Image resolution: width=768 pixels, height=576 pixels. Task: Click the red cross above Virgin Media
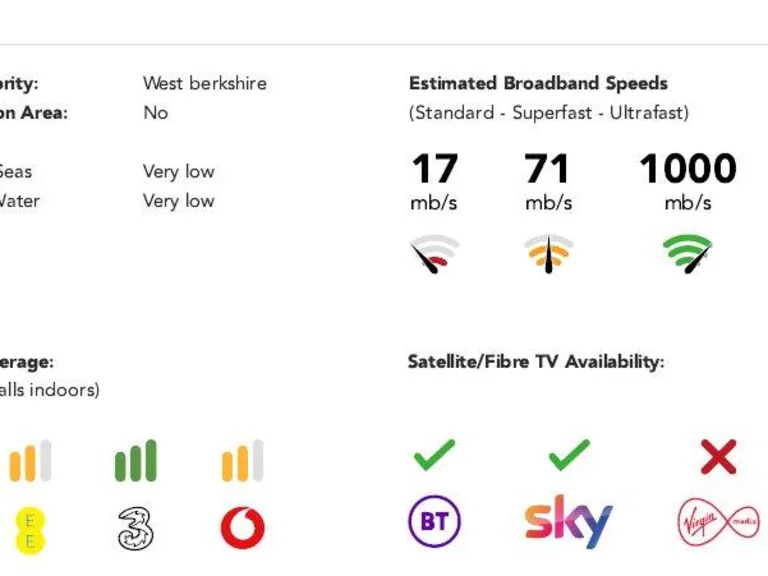[x=718, y=457]
